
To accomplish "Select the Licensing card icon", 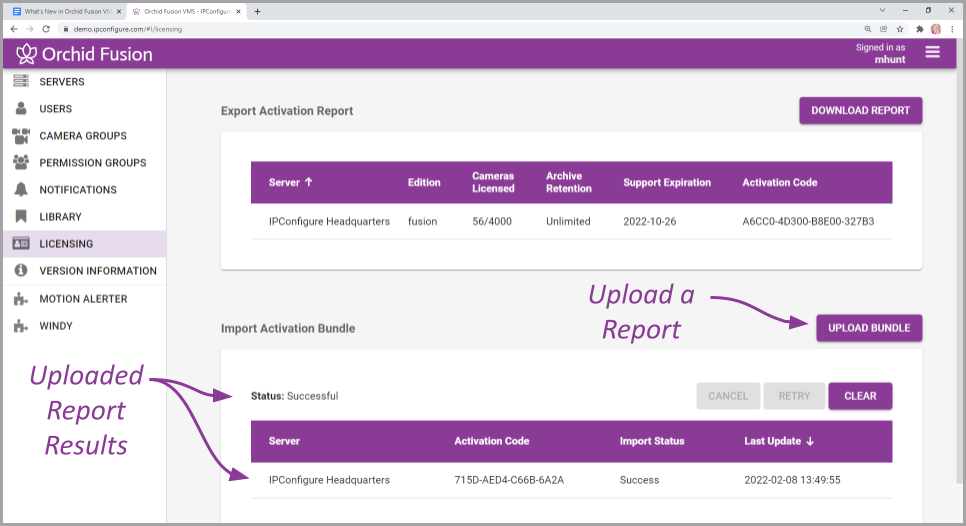I will click(x=21, y=243).
